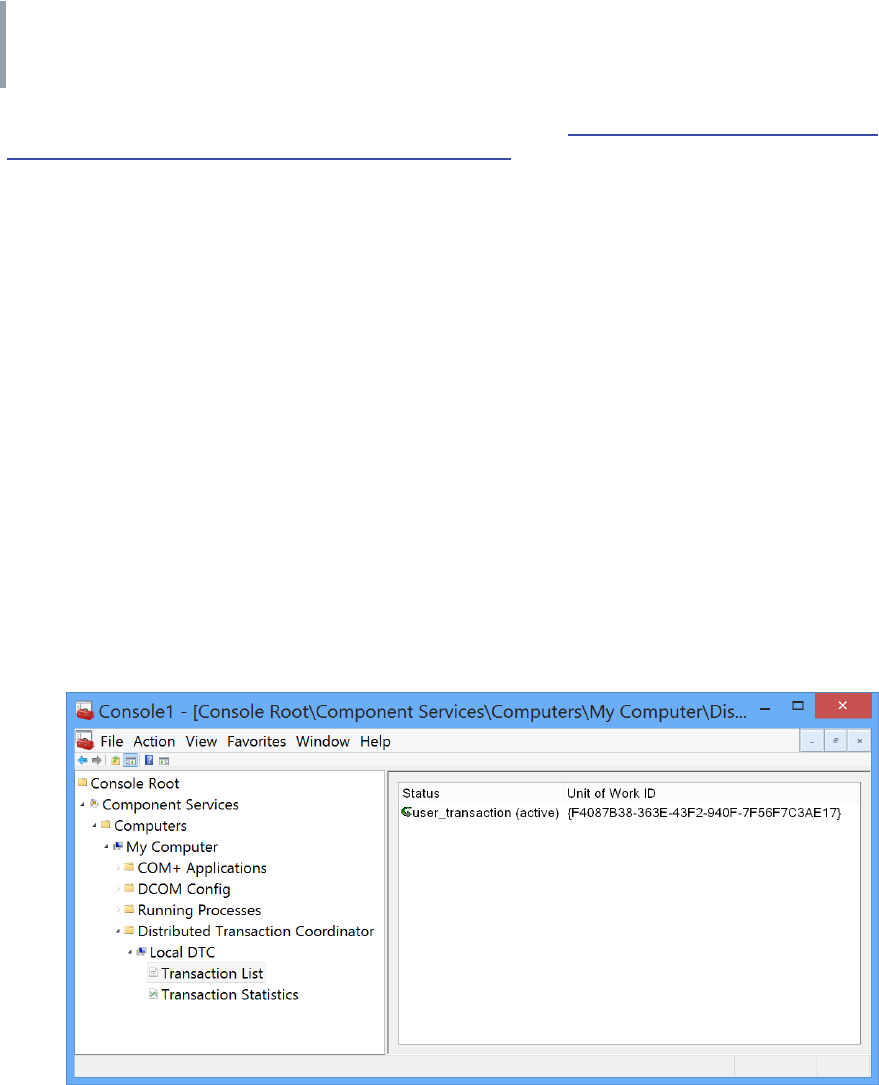Open the Window menu

[323, 741]
